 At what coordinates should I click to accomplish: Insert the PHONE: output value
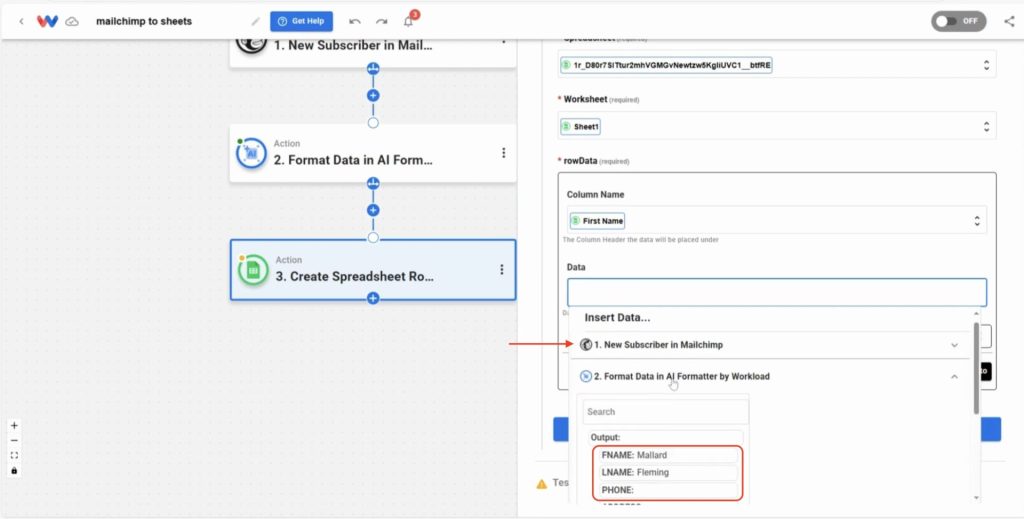(x=668, y=490)
